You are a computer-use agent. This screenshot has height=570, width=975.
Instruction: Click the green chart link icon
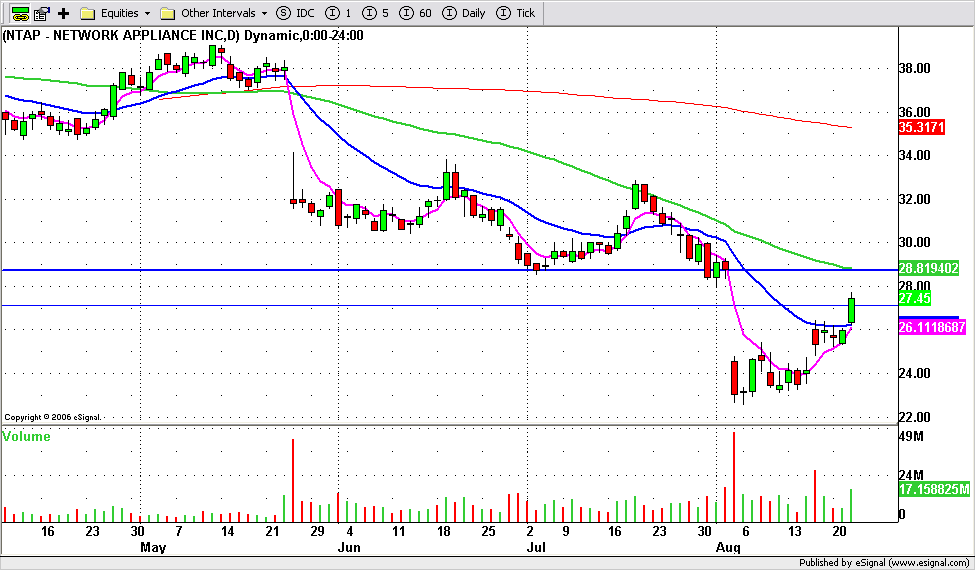tap(21, 12)
